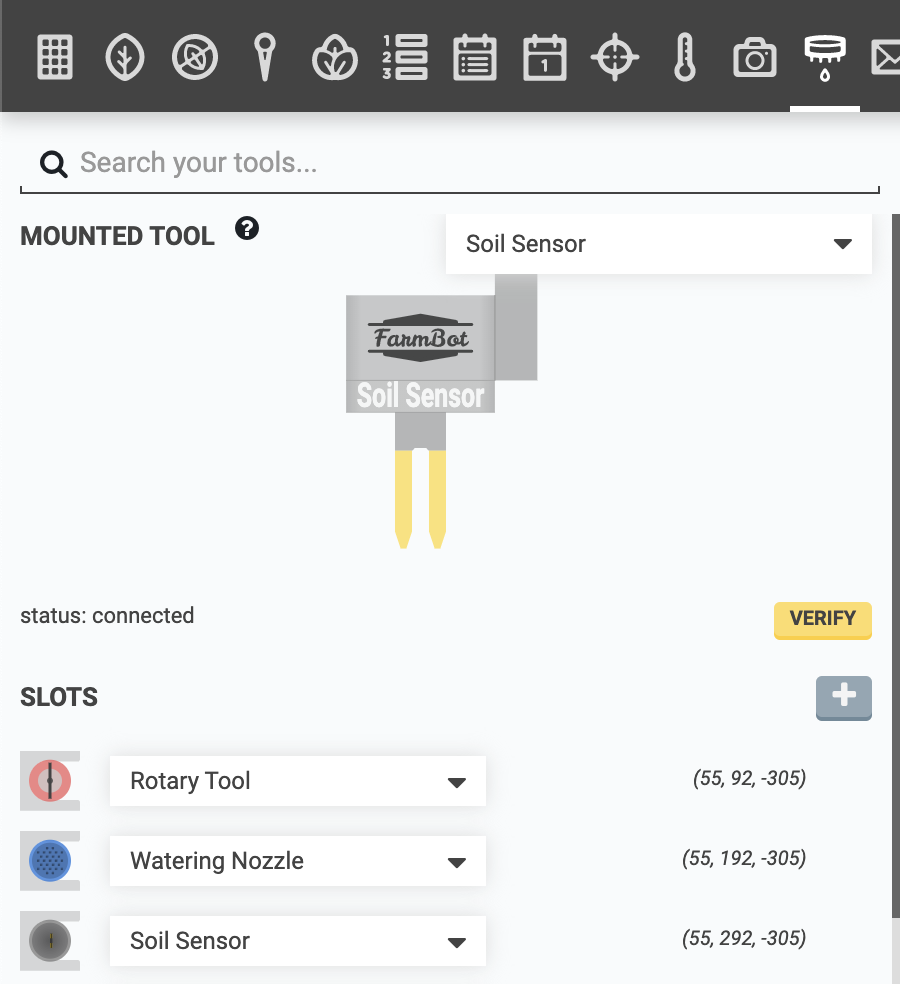The height and width of the screenshot is (984, 900).
Task: Open Mounted Tool help via question mark
Action: click(246, 228)
